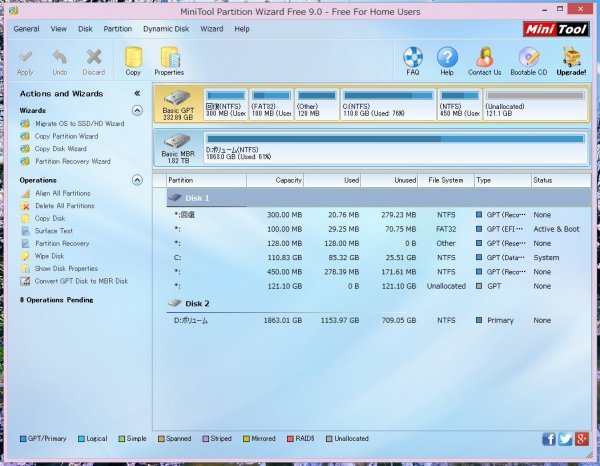Select the D: row with 1863.01 GB
600x466 pixels.
(x=378, y=320)
